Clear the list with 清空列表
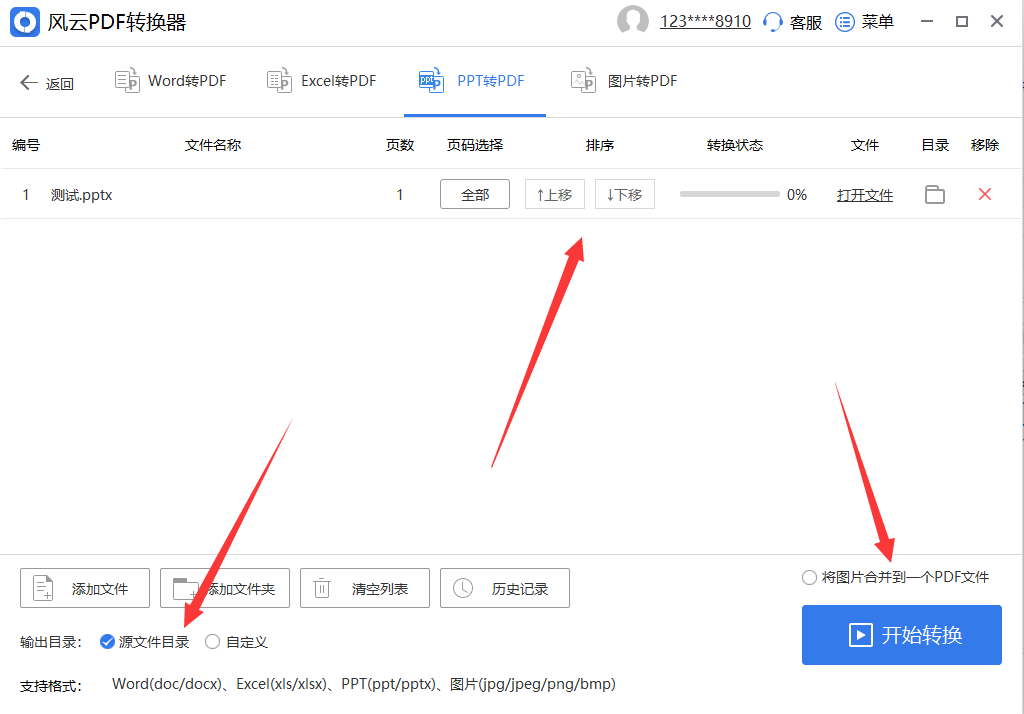1024x714 pixels. 364,588
